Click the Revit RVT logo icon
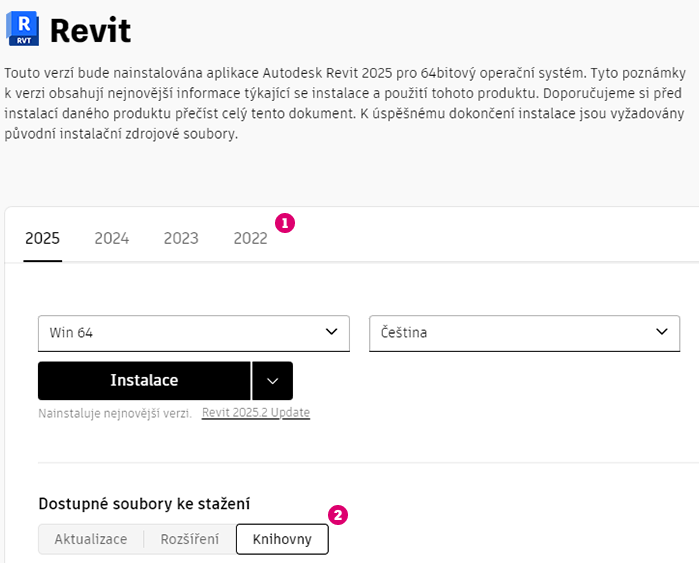This screenshot has height=563, width=699. (22, 30)
